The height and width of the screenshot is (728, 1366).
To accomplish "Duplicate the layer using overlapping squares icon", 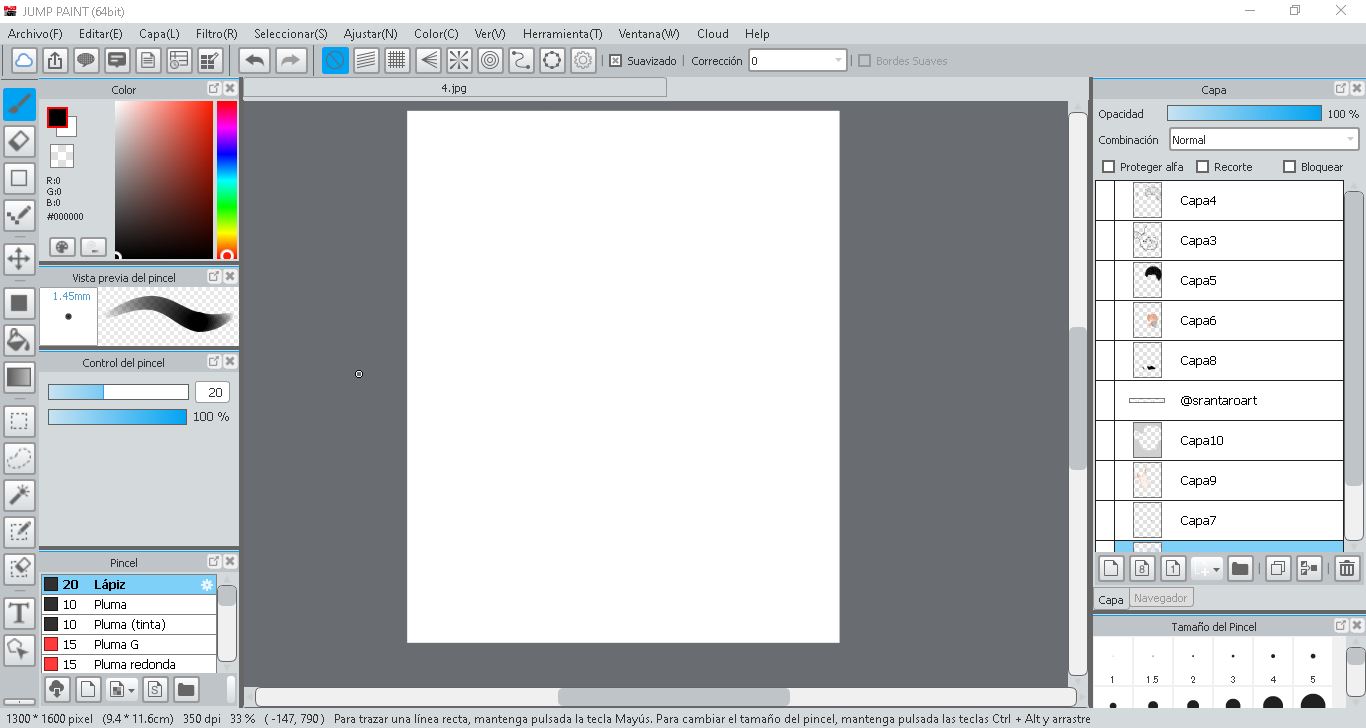I will click(1277, 569).
